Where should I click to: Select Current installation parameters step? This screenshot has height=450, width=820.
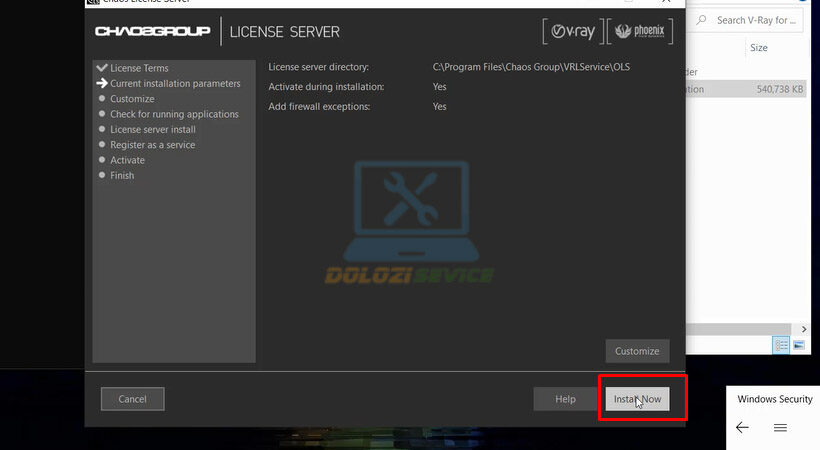(x=175, y=84)
